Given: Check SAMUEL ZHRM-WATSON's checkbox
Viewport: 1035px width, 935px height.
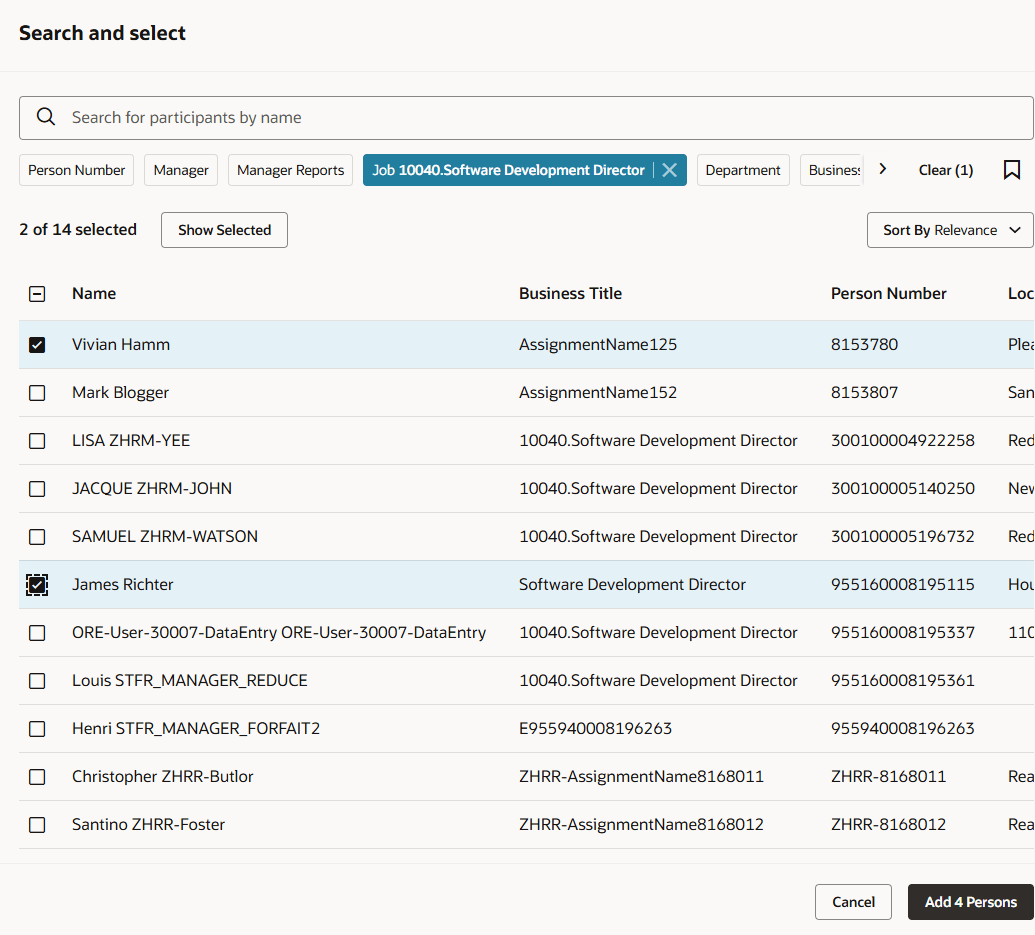Looking at the screenshot, I should pos(37,536).
